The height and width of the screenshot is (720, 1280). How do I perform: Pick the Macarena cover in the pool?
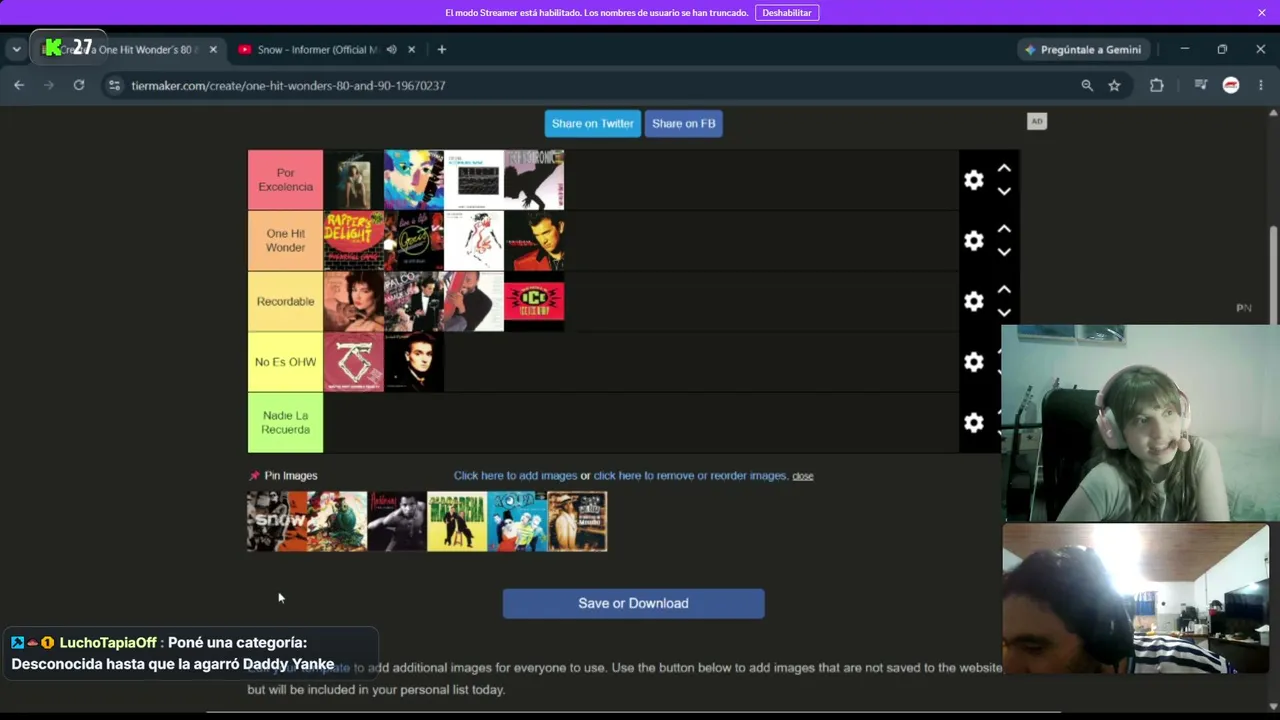tap(457, 521)
